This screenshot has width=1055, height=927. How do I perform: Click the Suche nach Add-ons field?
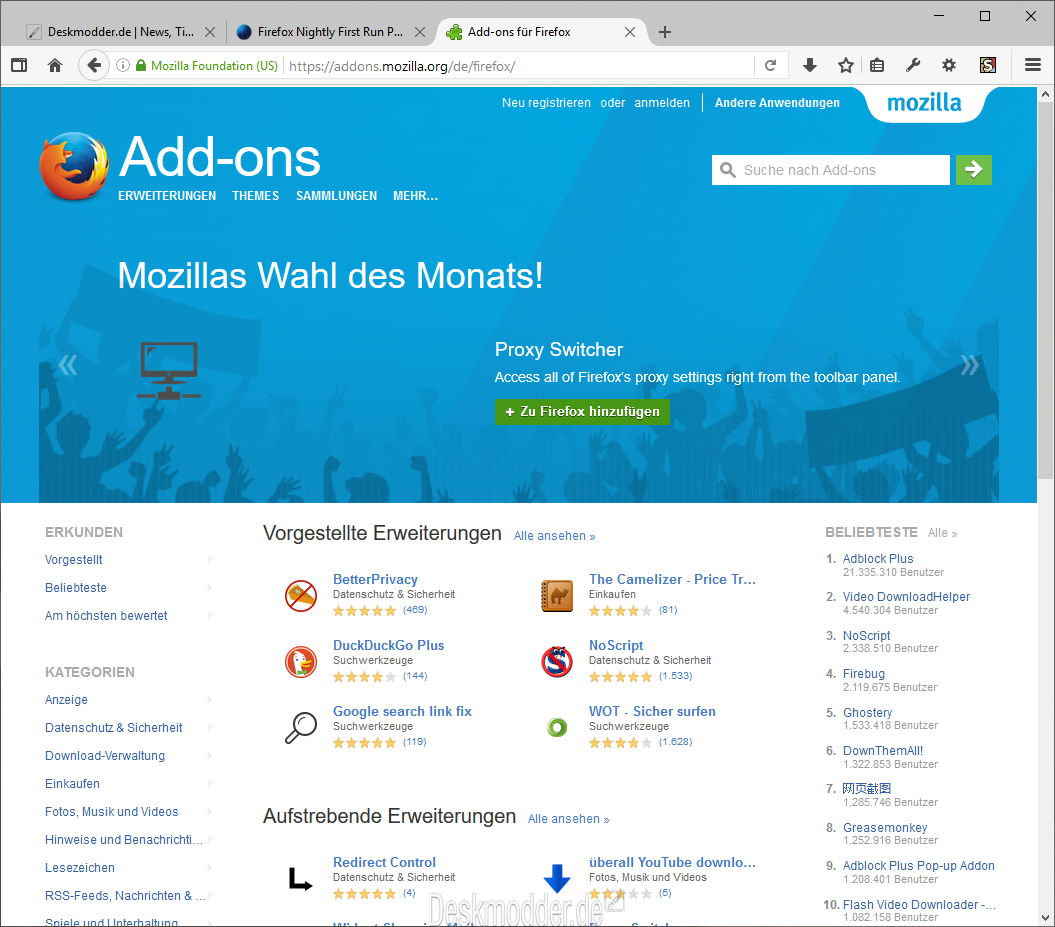(831, 170)
